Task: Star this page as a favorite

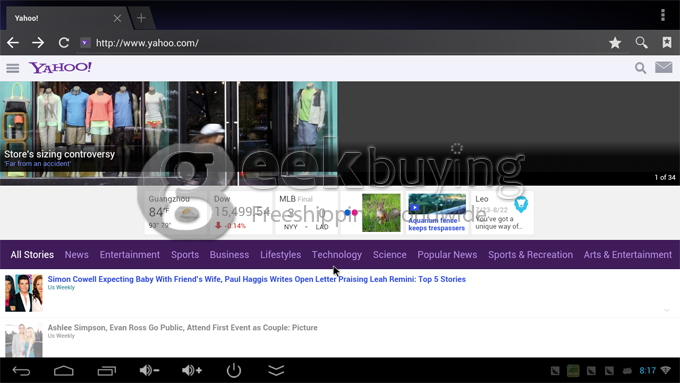Action: [615, 43]
